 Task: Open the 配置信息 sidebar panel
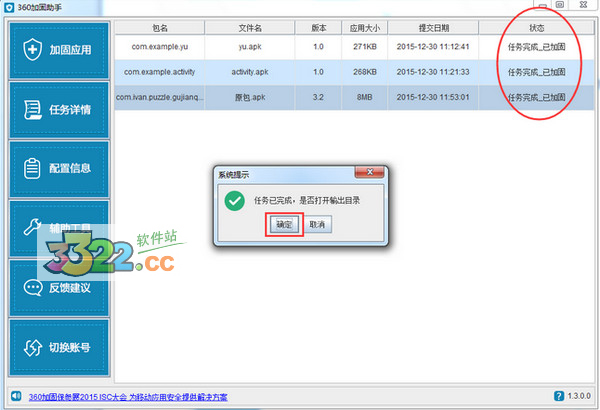[59, 169]
